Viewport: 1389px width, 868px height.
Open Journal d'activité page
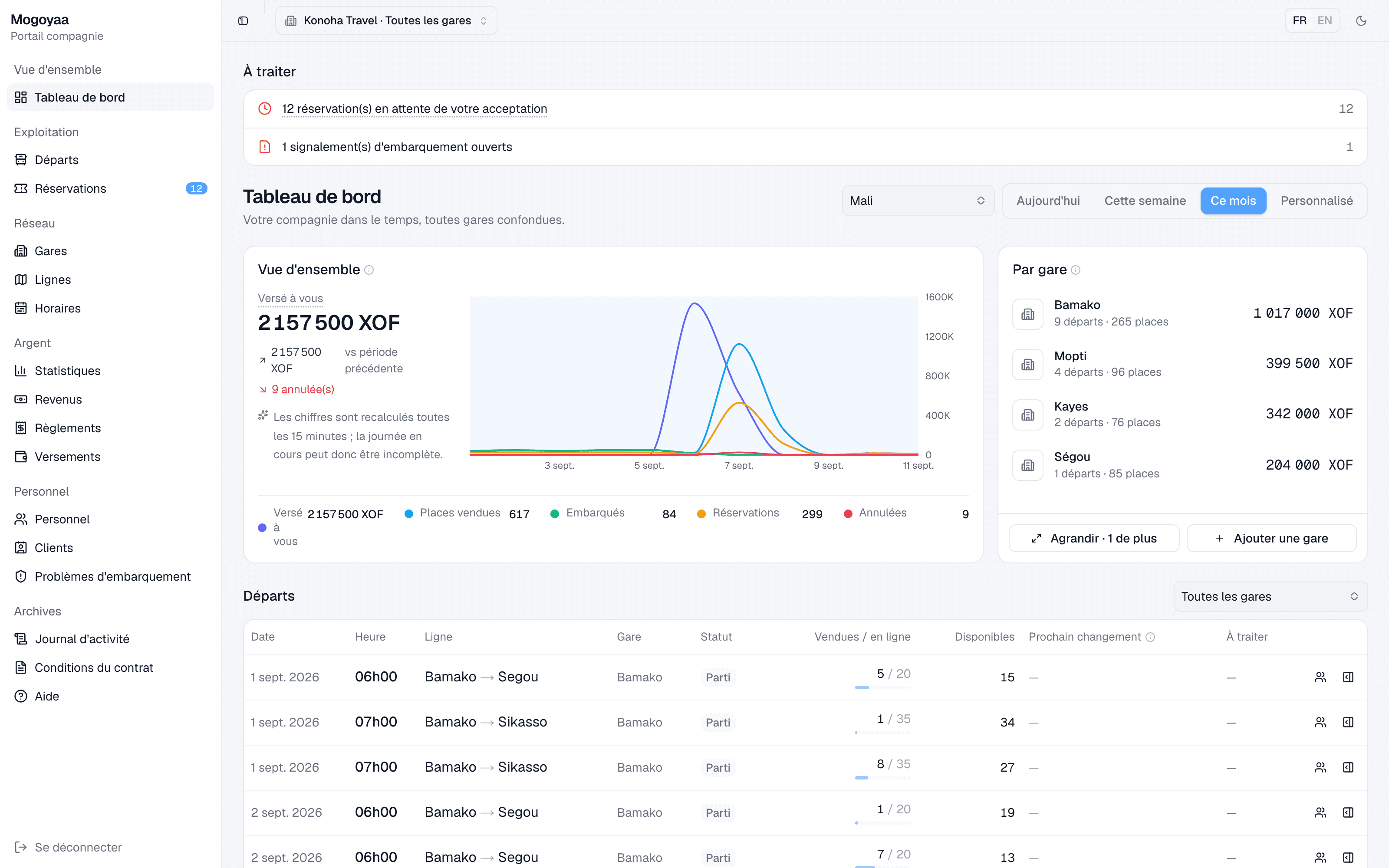coord(110,639)
